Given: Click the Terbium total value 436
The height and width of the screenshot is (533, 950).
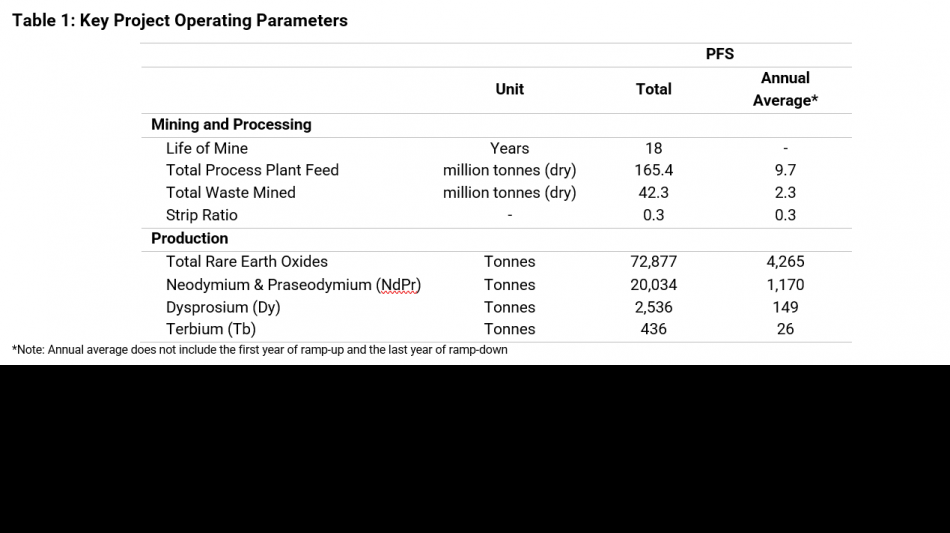Looking at the screenshot, I should (654, 329).
